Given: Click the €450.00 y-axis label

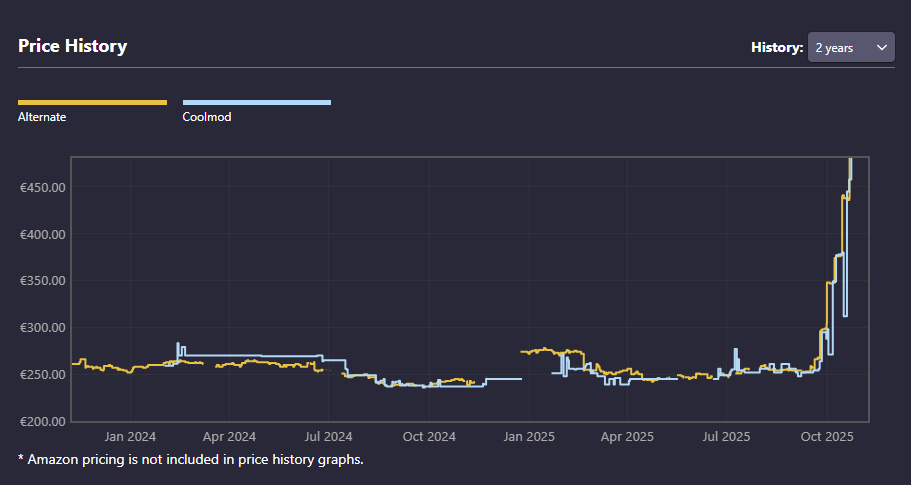Looking at the screenshot, I should point(43,188).
